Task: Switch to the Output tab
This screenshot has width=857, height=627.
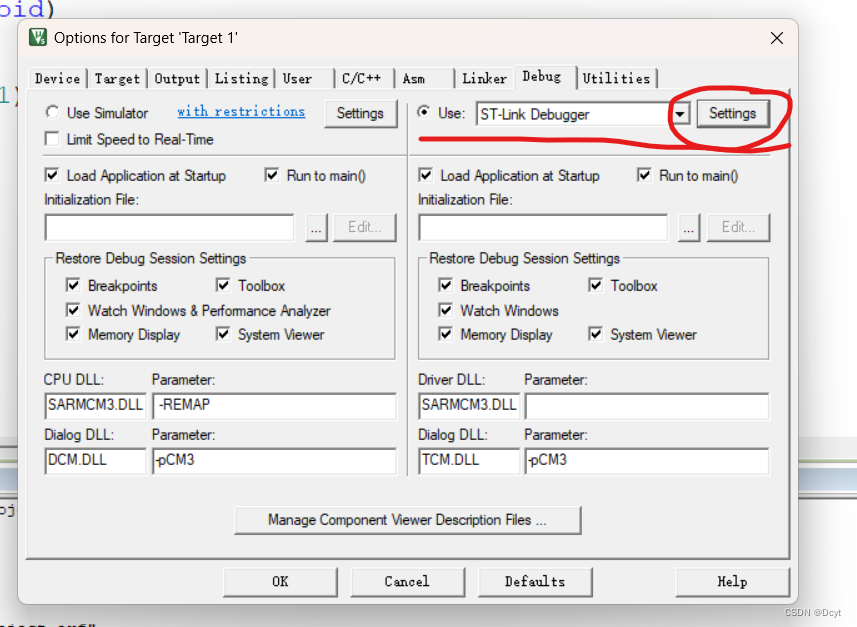Action: 177,79
